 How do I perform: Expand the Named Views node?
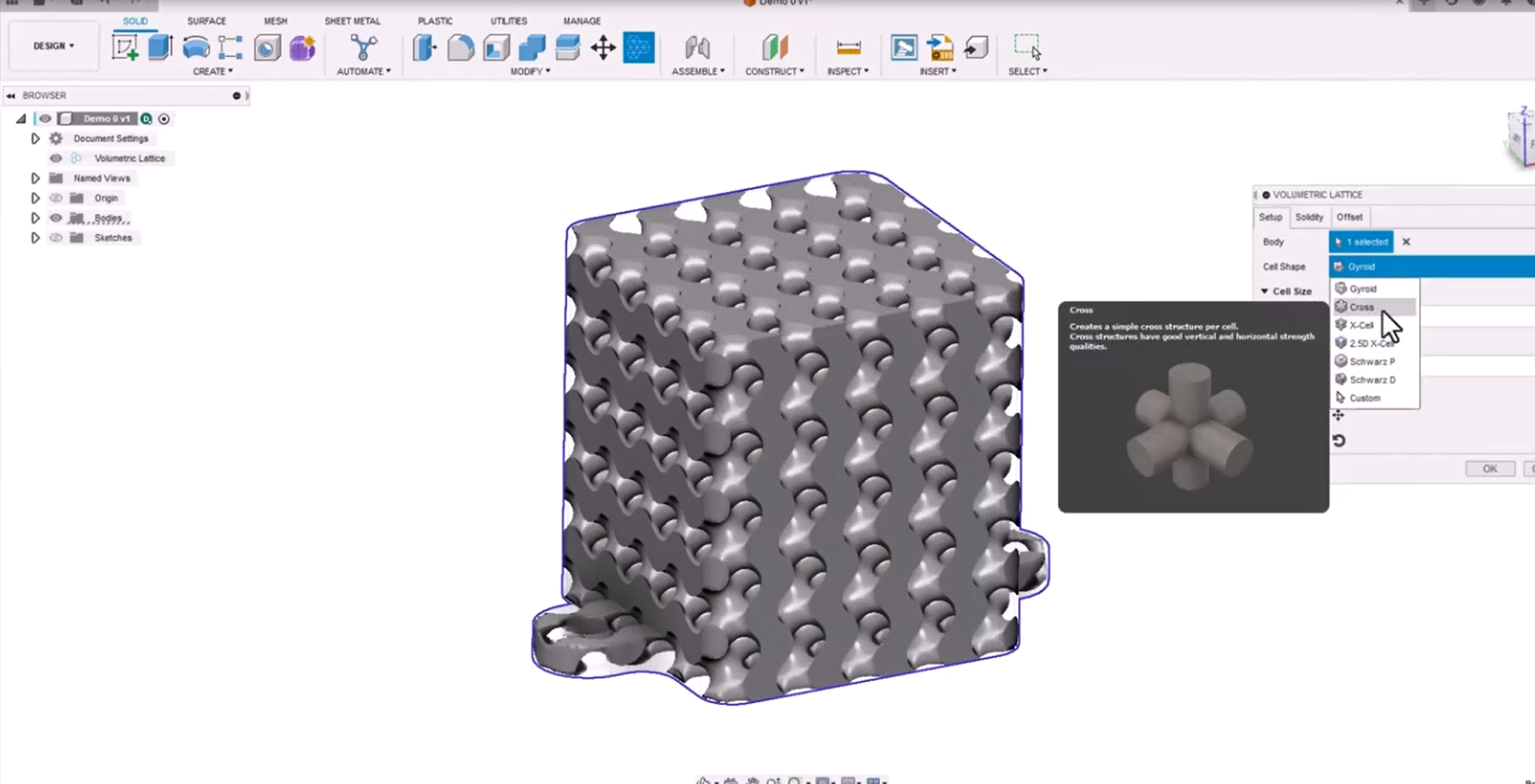click(x=35, y=178)
